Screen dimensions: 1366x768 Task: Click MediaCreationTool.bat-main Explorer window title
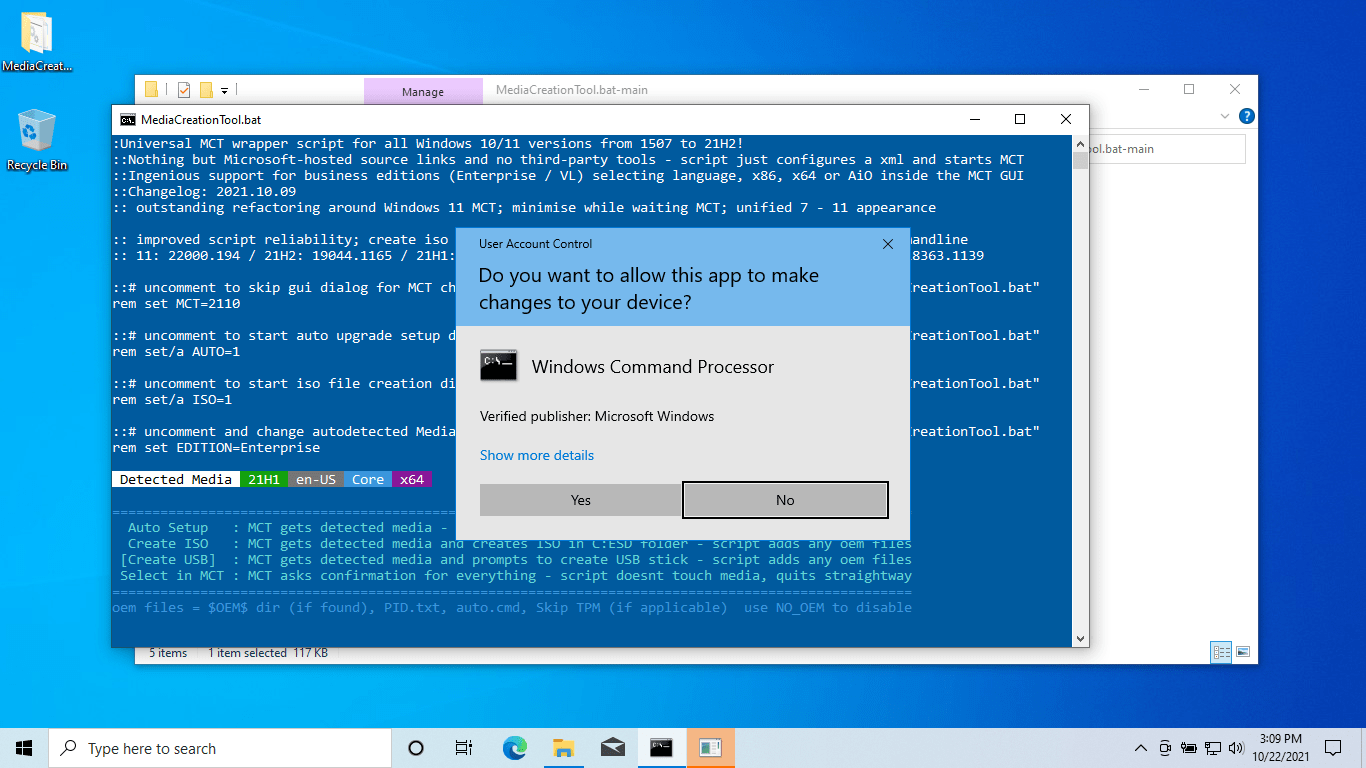(x=572, y=90)
